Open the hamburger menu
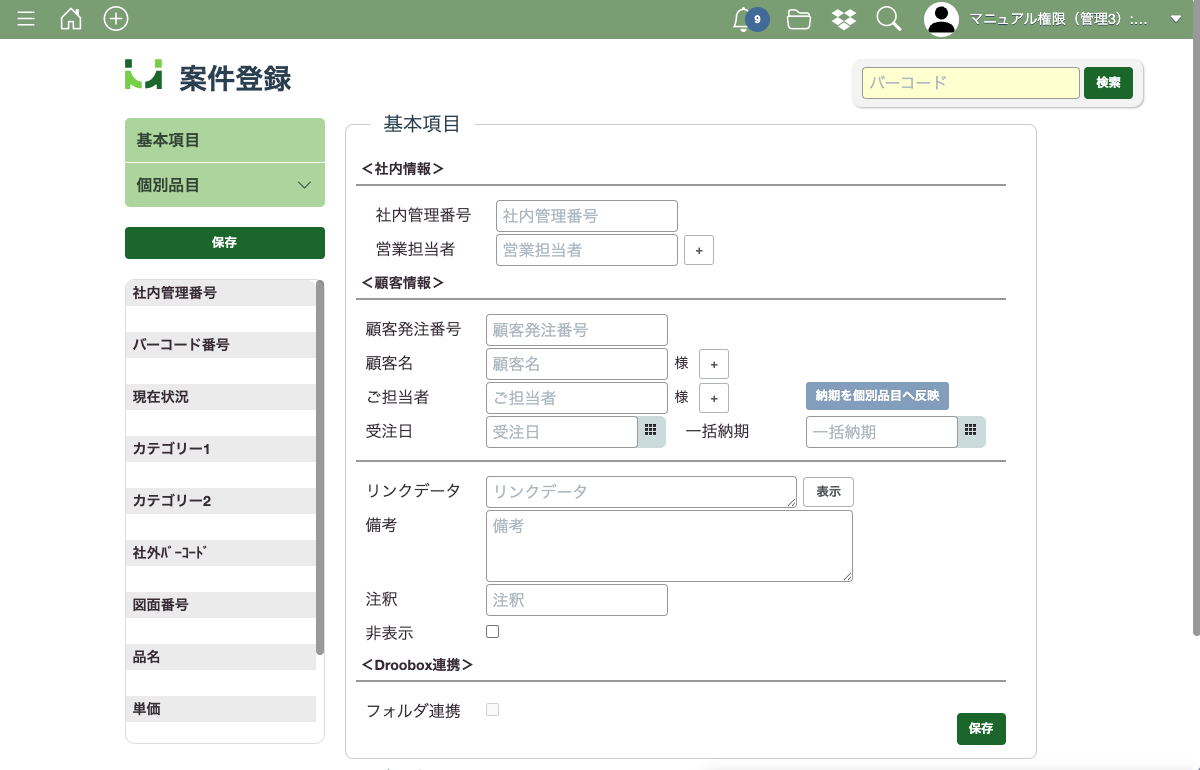 (x=26, y=19)
